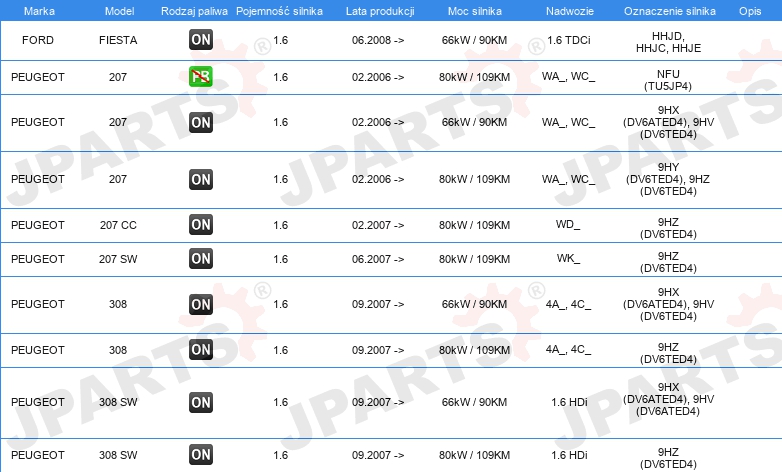Click 1.6 capacity in the FORD FIESTA row
This screenshot has height=472, width=782.
click(x=281, y=40)
